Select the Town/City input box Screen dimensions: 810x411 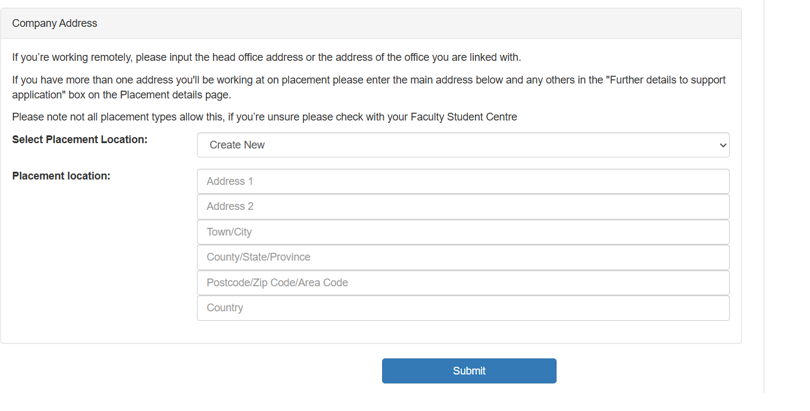pyautogui.click(x=462, y=232)
